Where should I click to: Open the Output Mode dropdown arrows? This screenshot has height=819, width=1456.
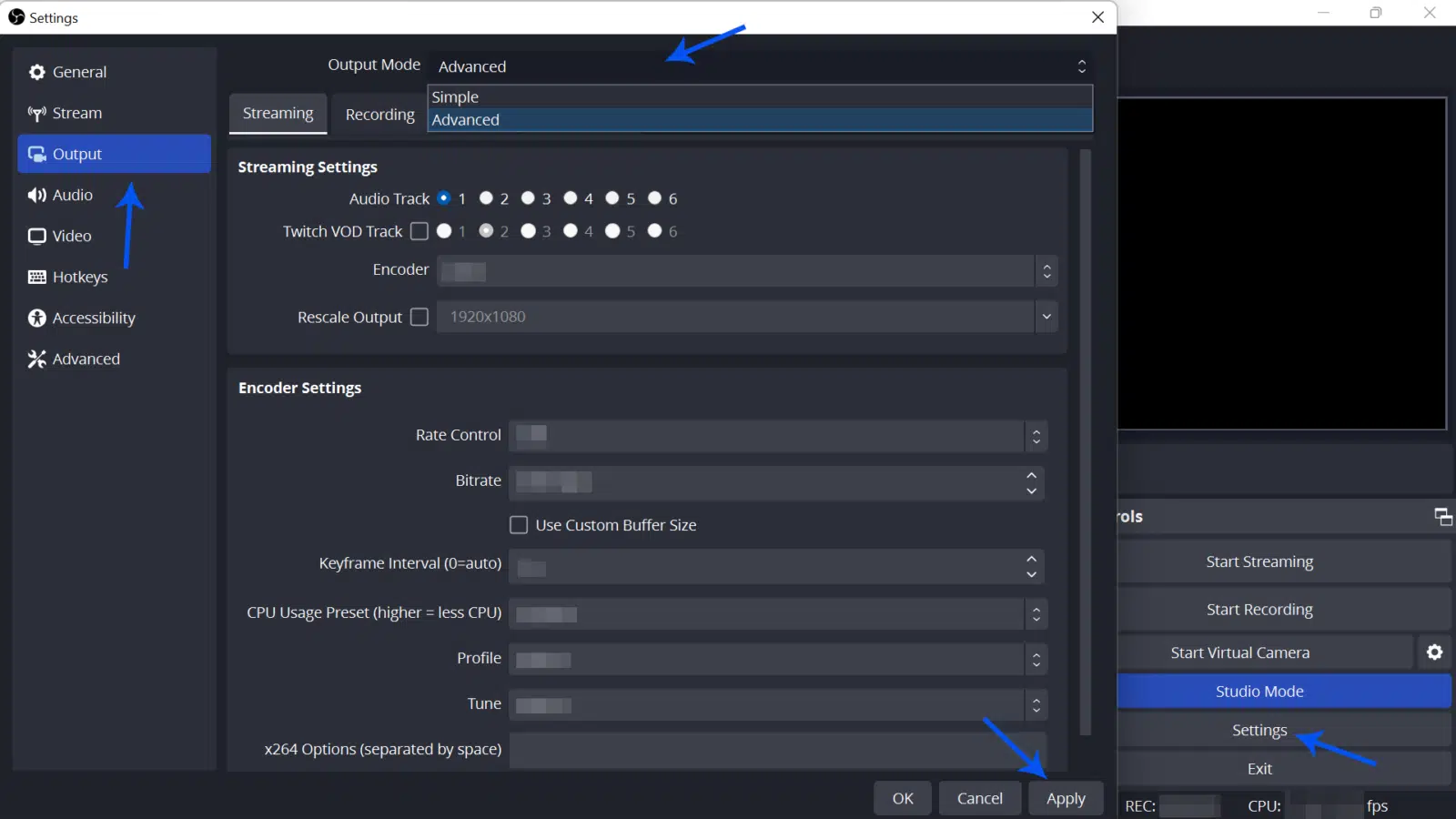(x=1081, y=66)
